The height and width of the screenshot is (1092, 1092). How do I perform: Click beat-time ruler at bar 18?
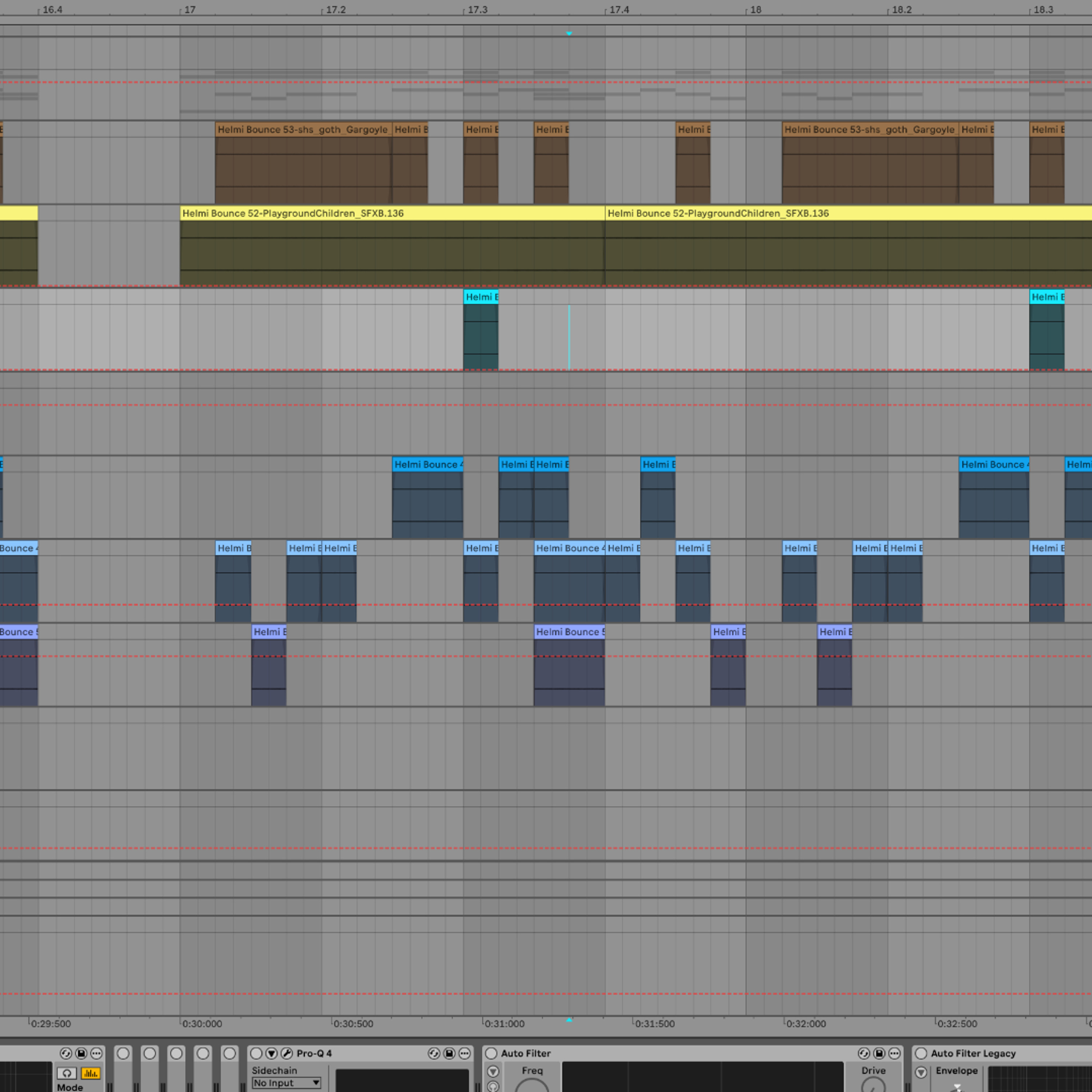pos(755,9)
